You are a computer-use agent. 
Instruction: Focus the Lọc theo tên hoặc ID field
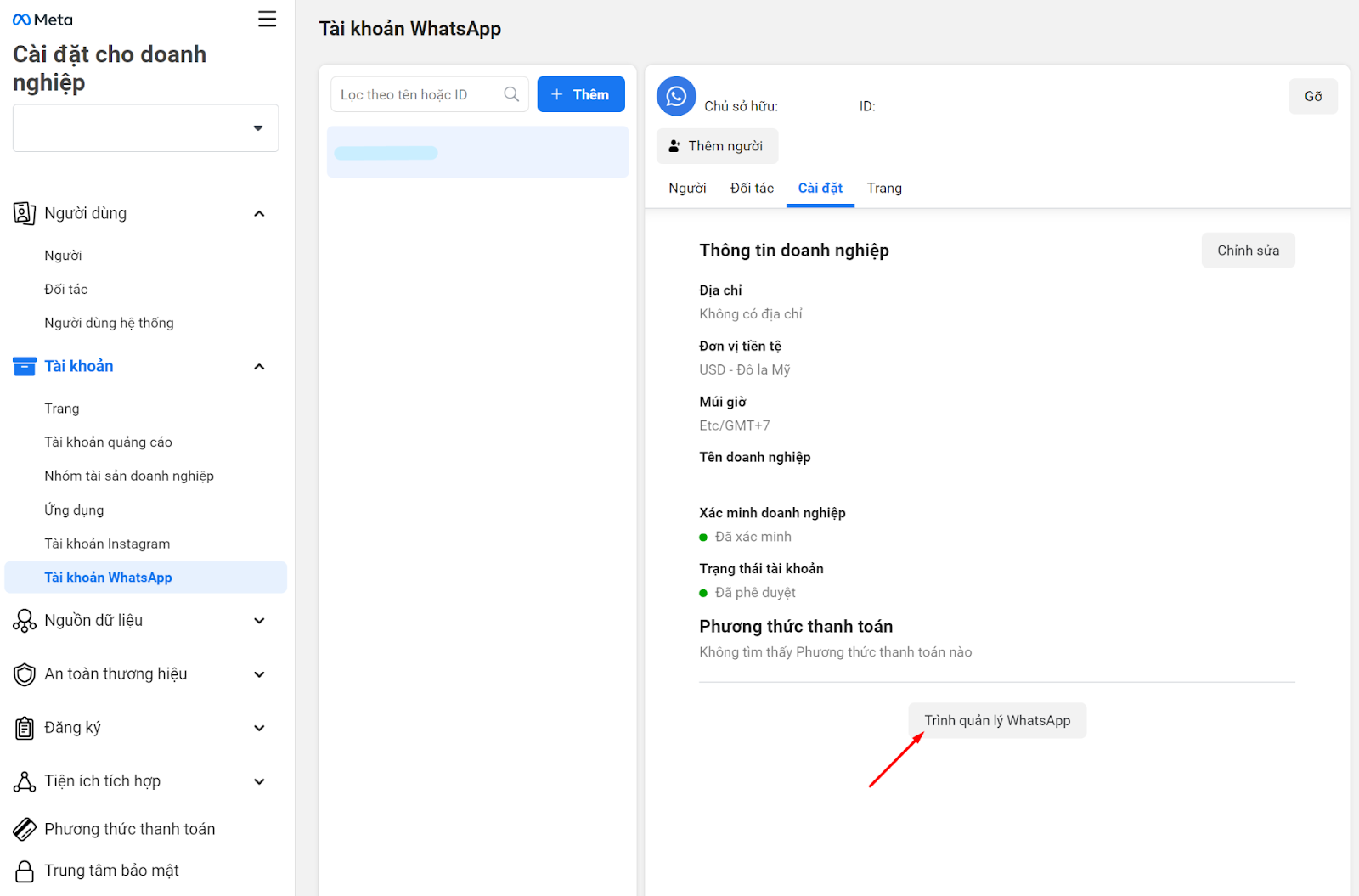point(429,94)
